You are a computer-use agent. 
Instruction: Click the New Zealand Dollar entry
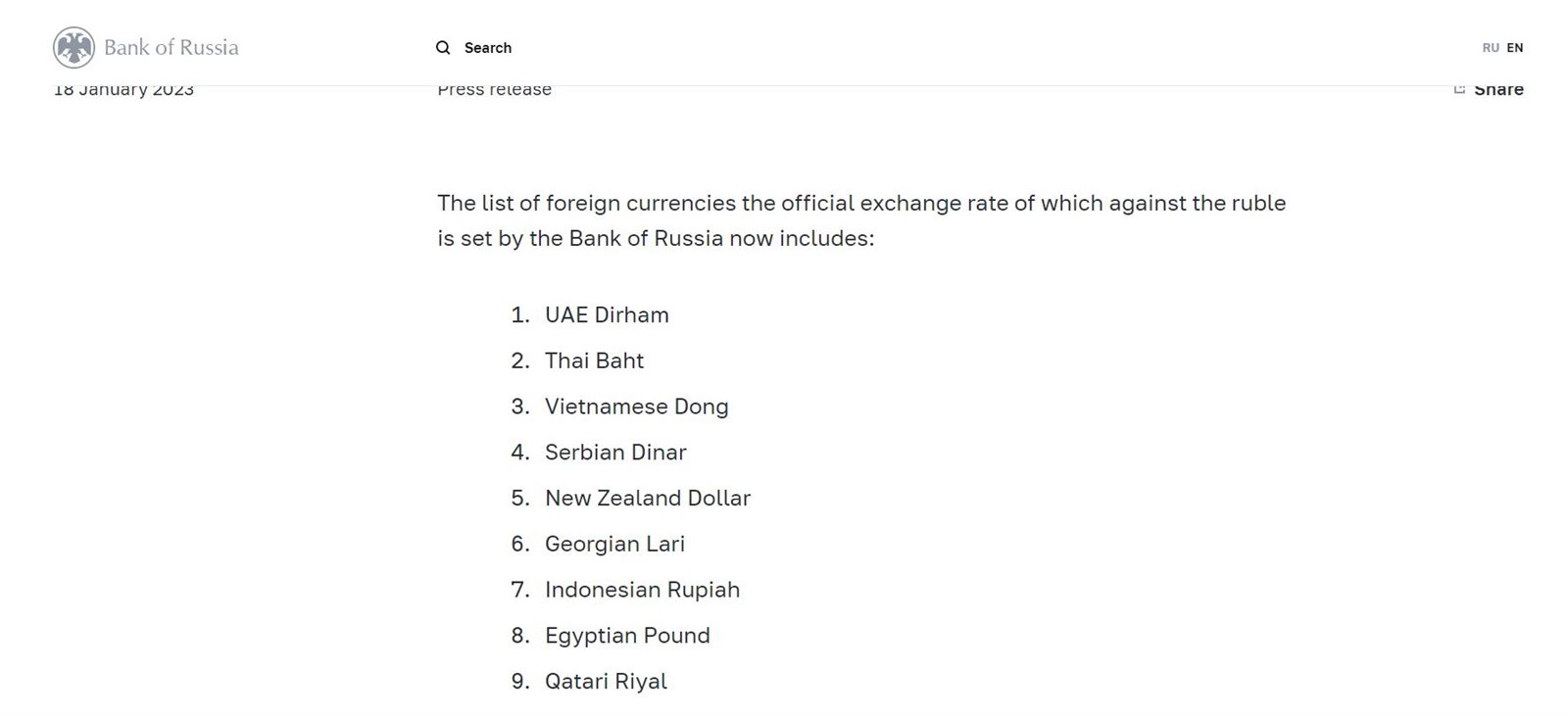click(648, 499)
